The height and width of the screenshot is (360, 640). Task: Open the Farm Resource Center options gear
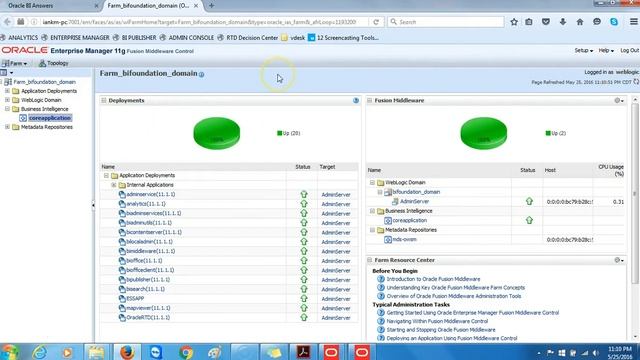tap(619, 260)
